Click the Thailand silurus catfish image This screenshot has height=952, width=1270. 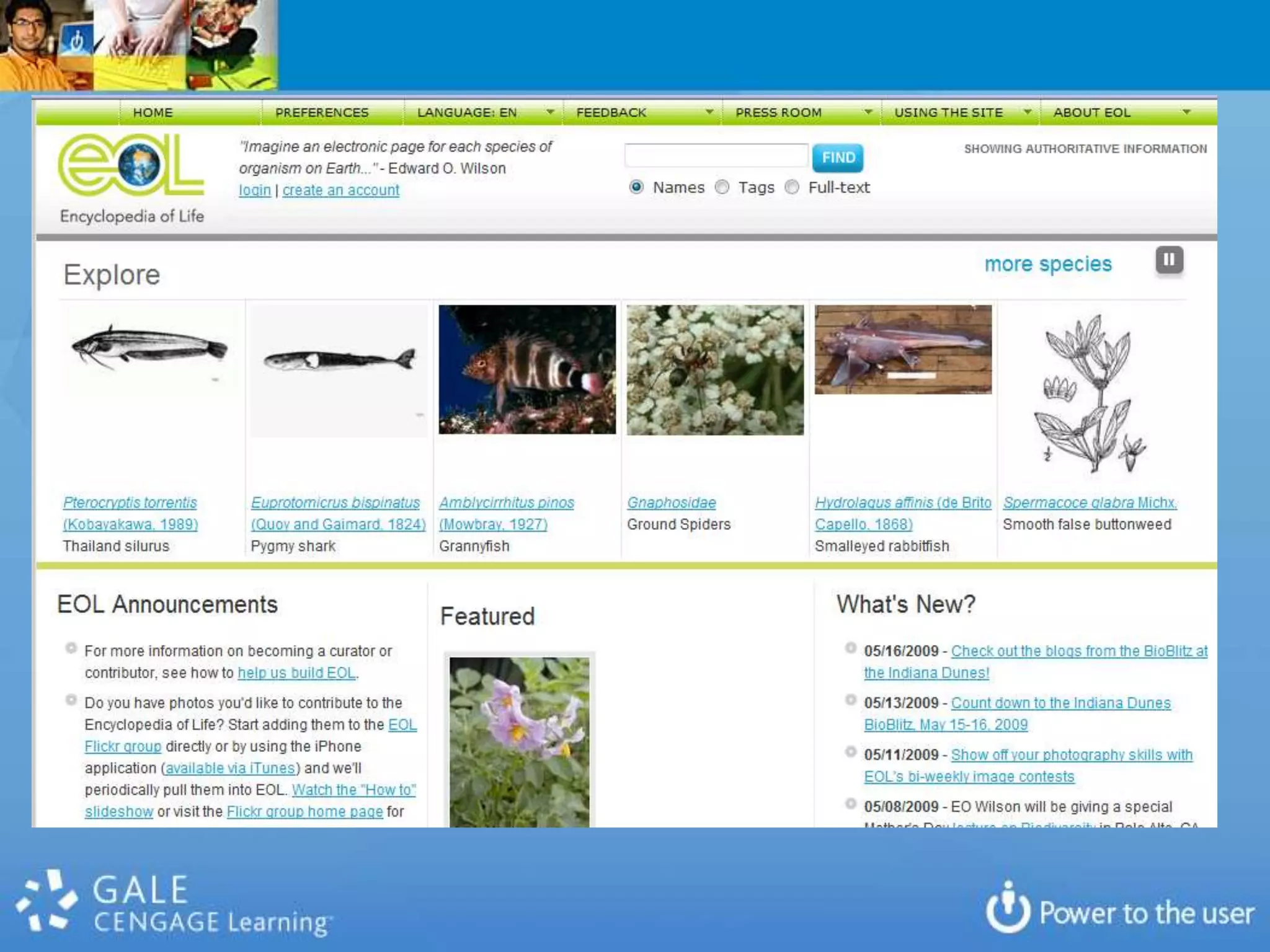click(149, 349)
